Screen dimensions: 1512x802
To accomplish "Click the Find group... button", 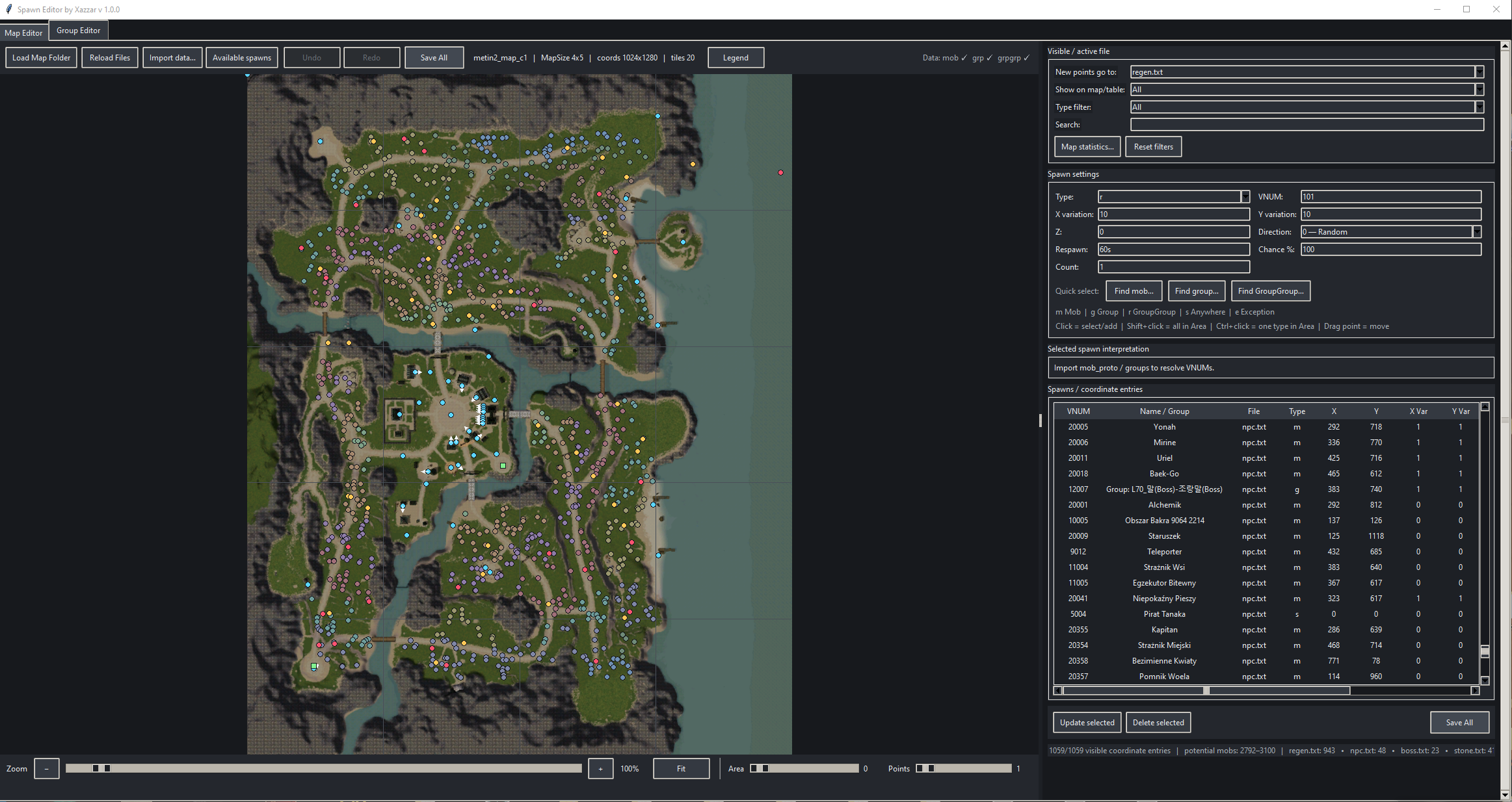I will tap(1197, 291).
